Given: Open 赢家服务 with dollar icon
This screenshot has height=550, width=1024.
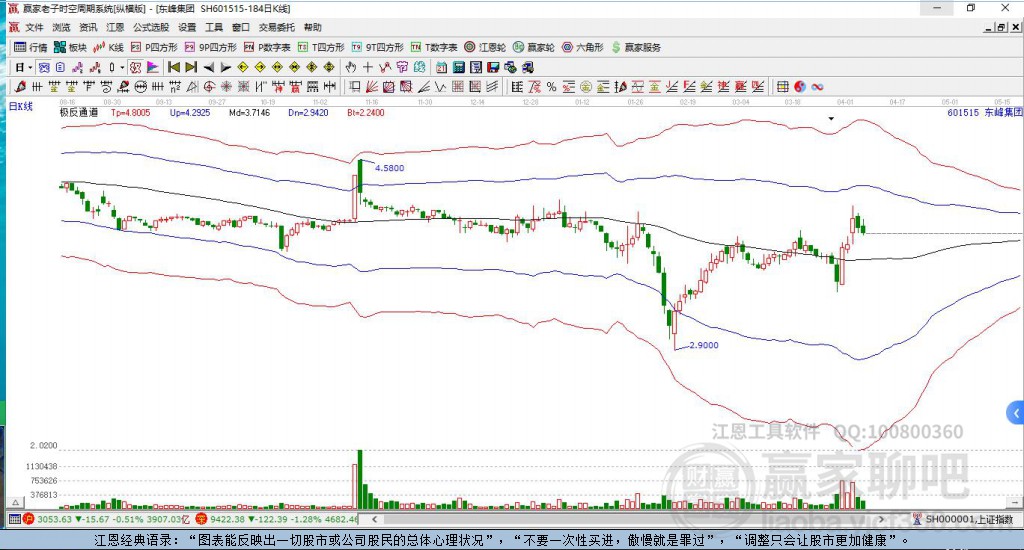Looking at the screenshot, I should click(x=636, y=47).
